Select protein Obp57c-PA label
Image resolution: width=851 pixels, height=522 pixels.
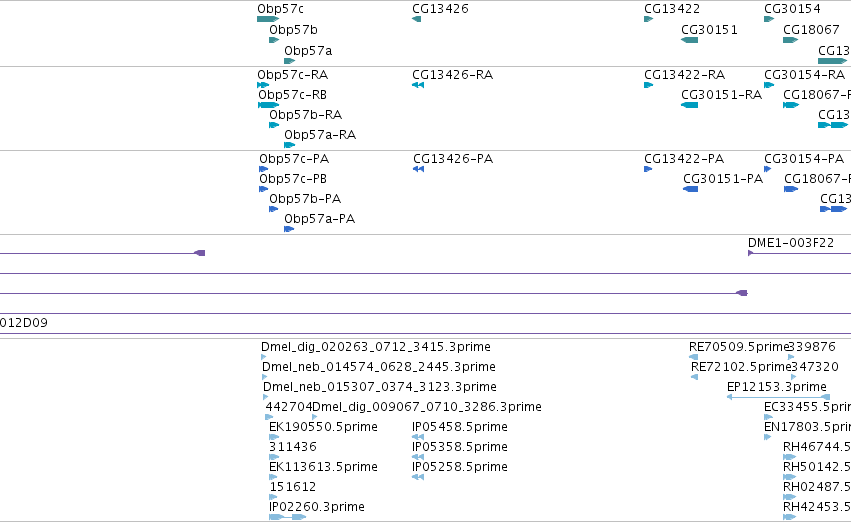[x=294, y=159]
